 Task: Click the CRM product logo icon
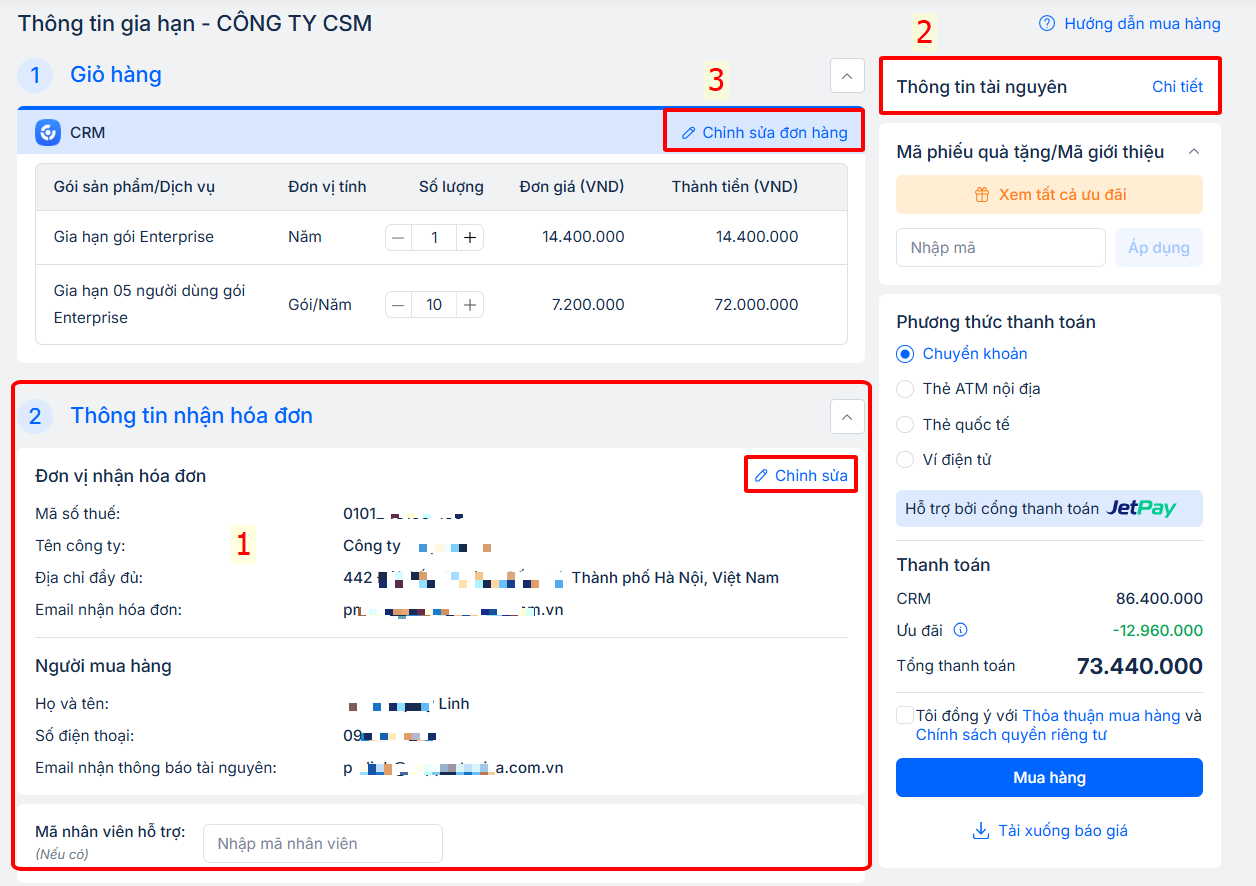point(48,133)
